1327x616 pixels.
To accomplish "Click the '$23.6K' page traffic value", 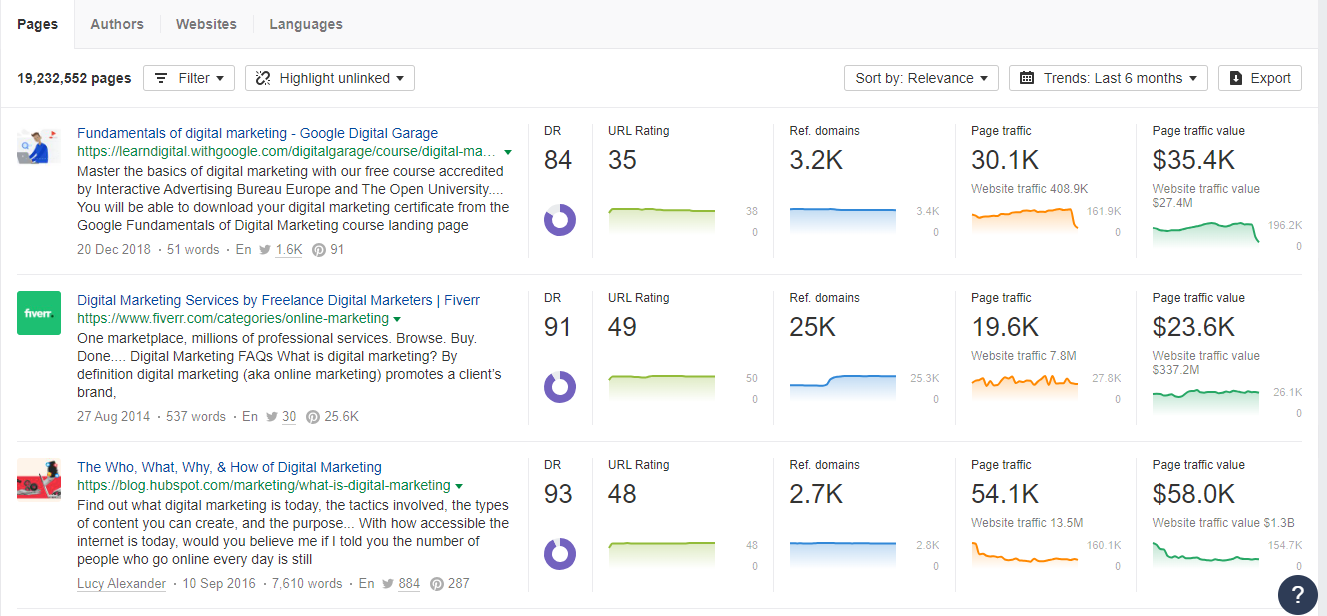I will point(1194,327).
